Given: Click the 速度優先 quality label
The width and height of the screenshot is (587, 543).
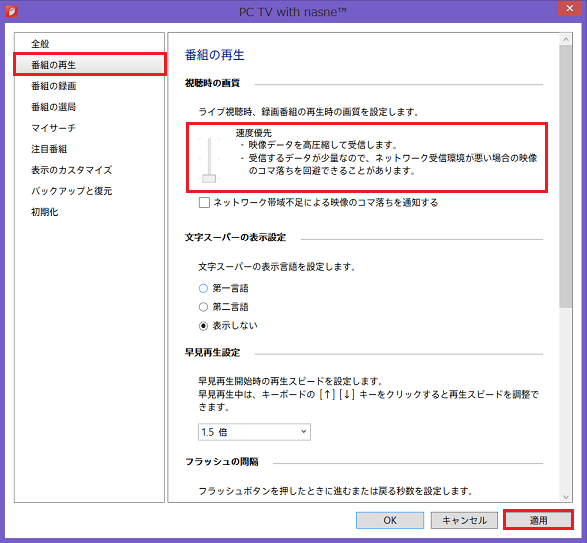Looking at the screenshot, I should 253,133.
